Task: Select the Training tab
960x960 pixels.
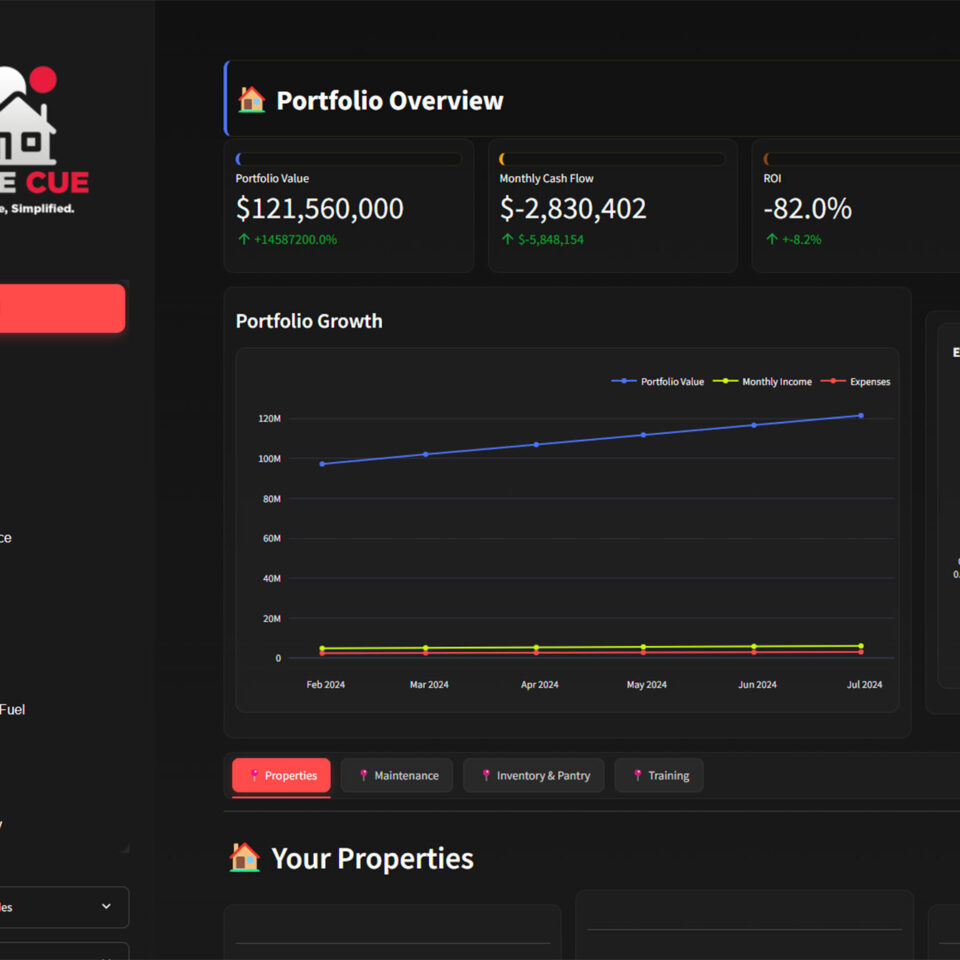Action: (659, 775)
